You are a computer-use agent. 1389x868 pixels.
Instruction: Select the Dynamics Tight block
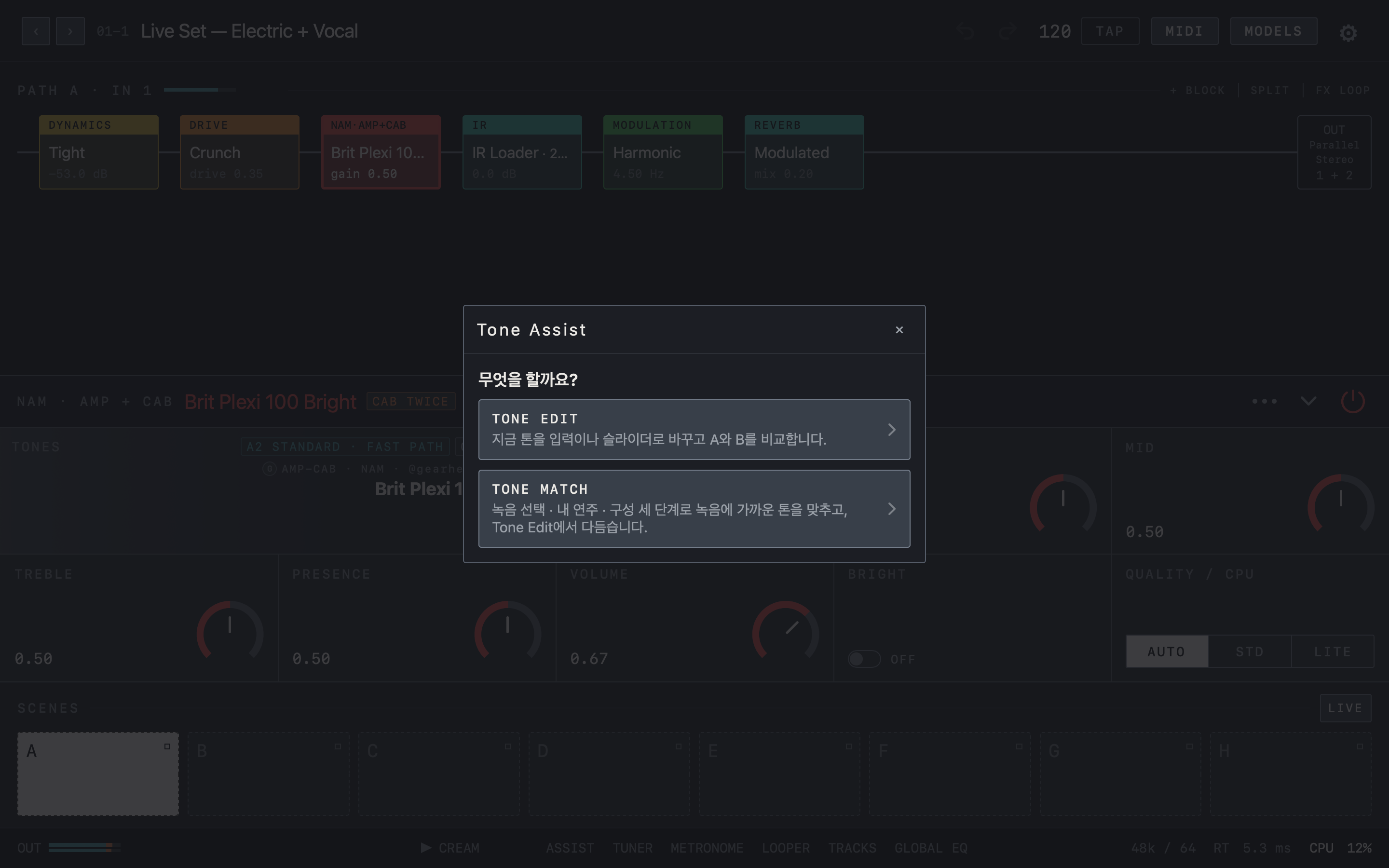99,152
